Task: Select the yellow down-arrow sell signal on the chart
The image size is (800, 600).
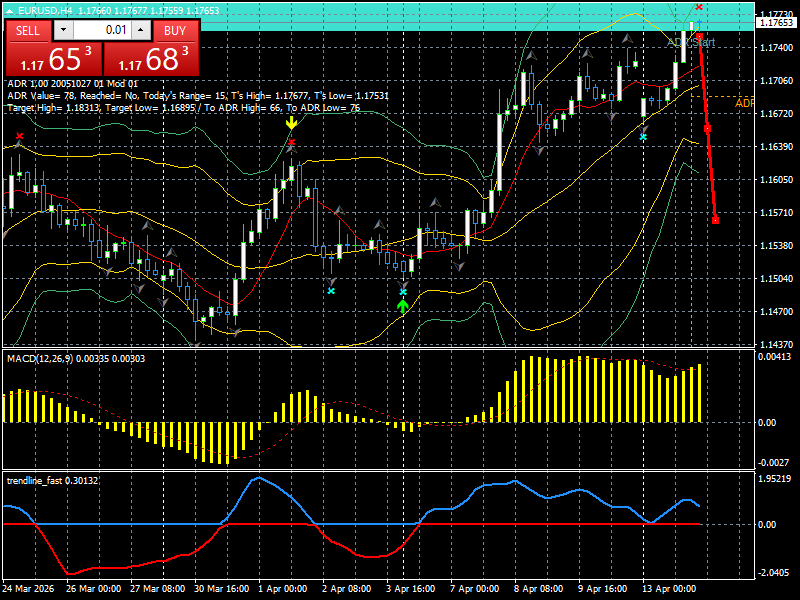Action: [291, 124]
